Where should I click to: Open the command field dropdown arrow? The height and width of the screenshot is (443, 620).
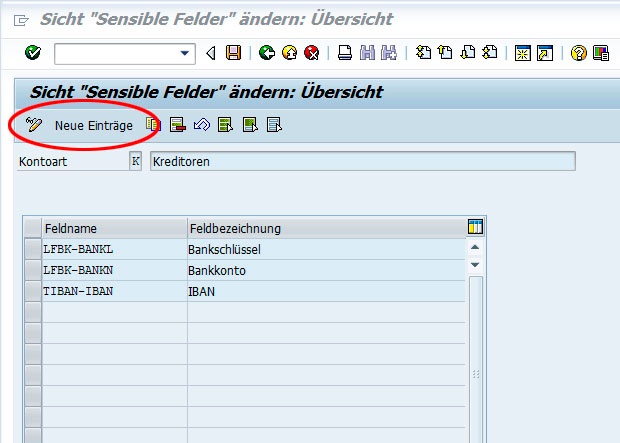[184, 53]
